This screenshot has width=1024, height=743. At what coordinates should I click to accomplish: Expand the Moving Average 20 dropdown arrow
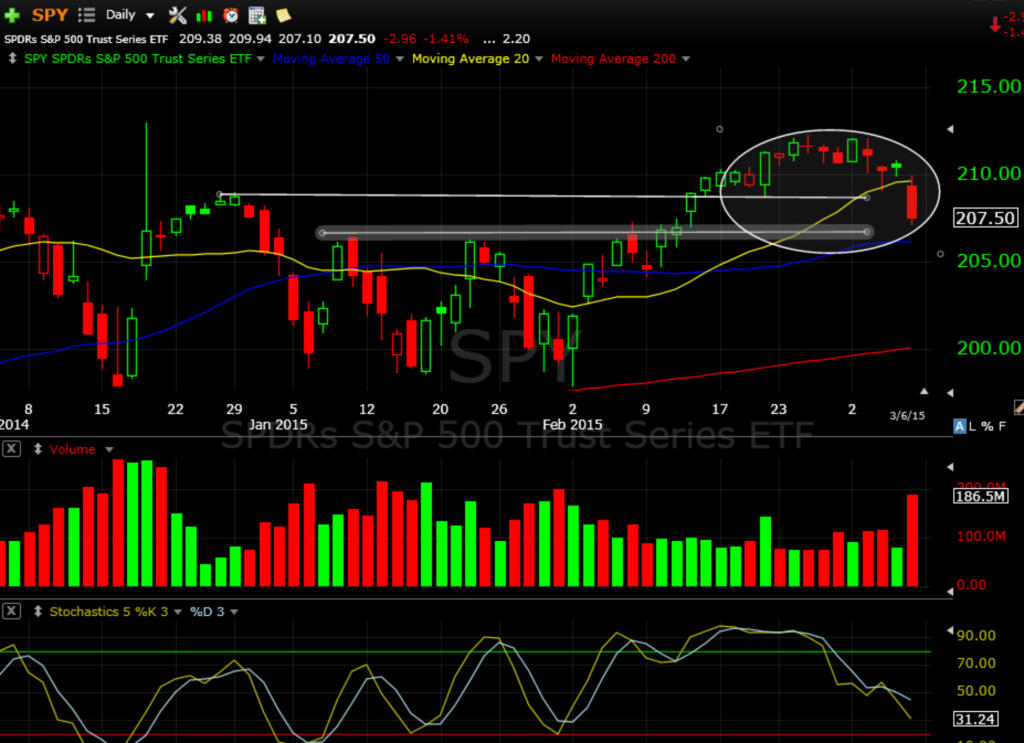click(539, 59)
